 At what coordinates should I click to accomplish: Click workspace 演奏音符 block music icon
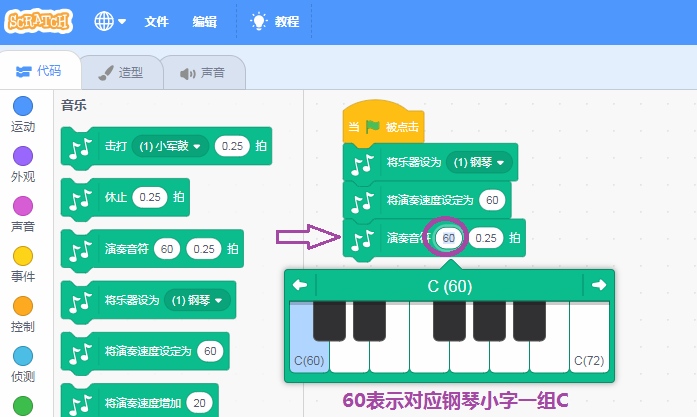point(362,241)
